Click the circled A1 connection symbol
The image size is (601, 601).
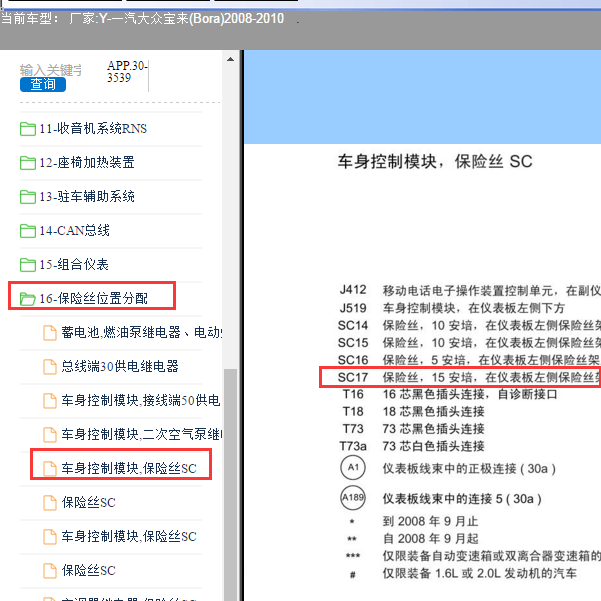point(353,468)
